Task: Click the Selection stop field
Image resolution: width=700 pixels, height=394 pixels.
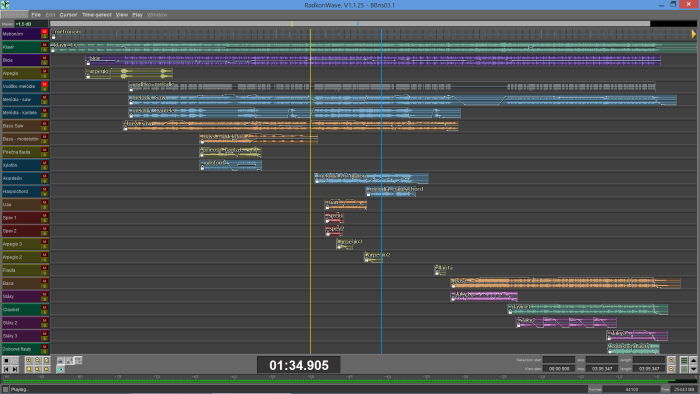Action: [x=602, y=360]
